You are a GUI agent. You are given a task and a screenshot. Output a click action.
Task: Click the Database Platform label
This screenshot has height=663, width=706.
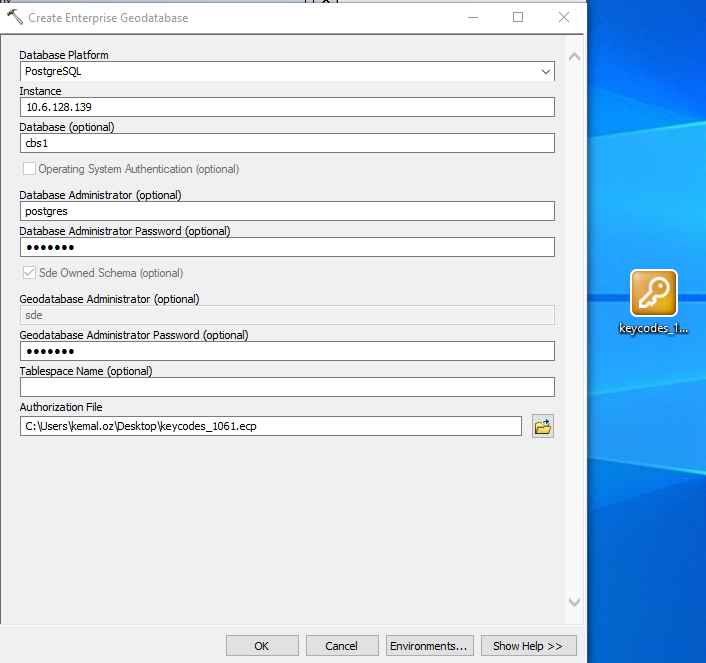coord(64,55)
